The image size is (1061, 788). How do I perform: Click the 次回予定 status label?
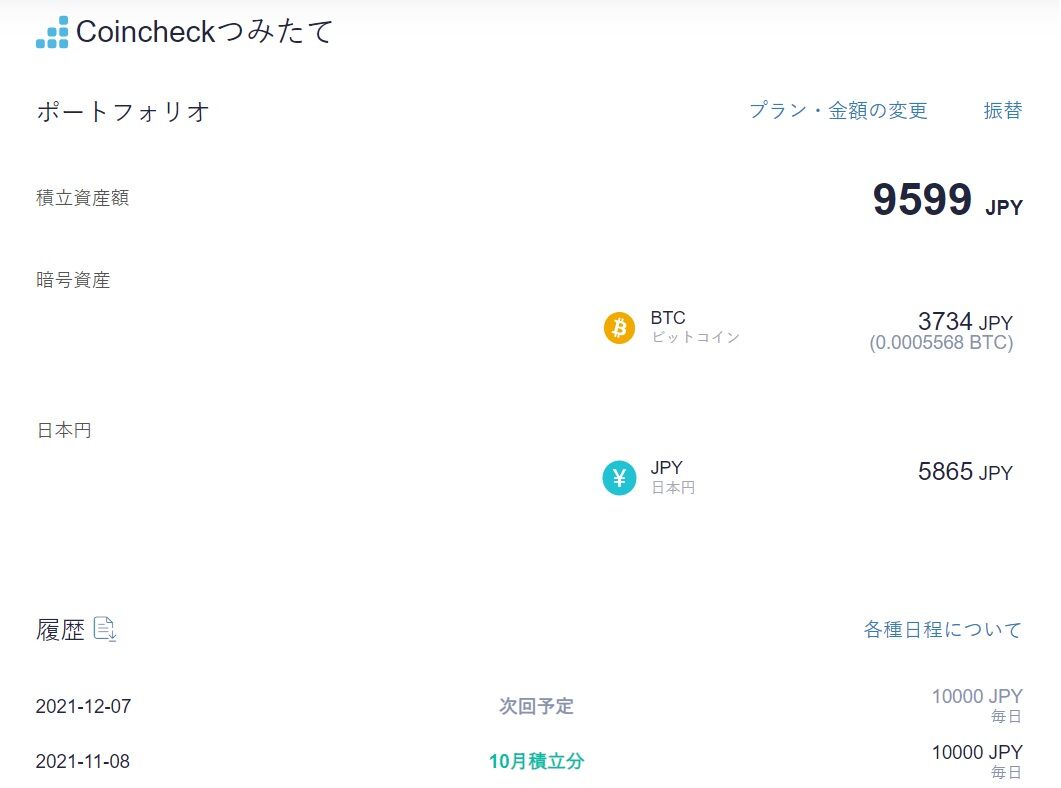point(536,707)
